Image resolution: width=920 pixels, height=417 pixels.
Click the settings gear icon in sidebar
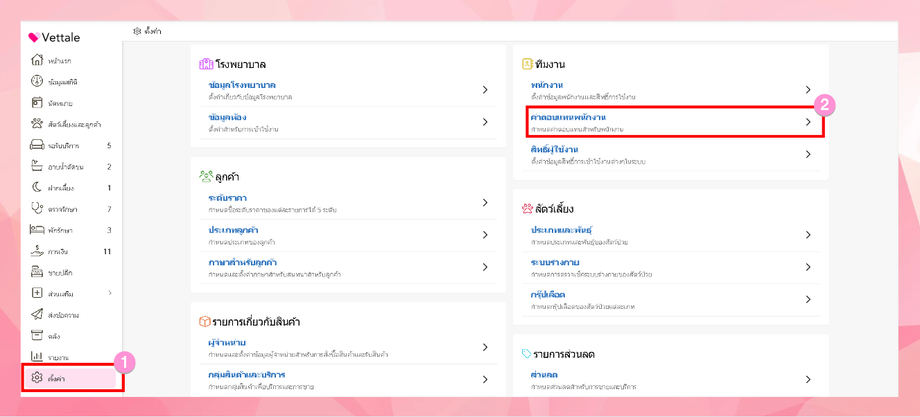point(37,378)
